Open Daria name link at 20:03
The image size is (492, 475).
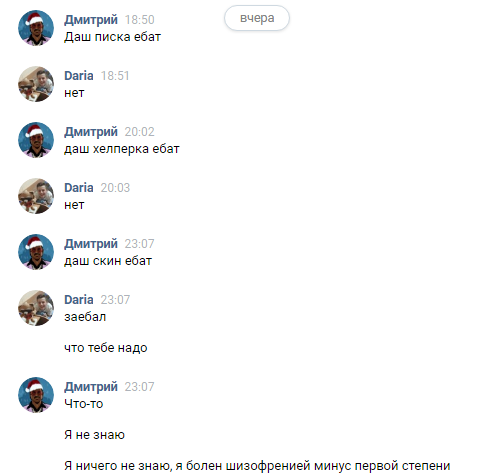(x=79, y=188)
